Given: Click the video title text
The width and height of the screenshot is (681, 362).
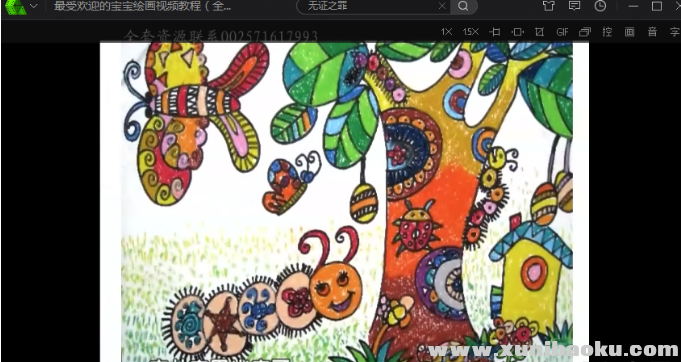Looking at the screenshot, I should 142,6.
